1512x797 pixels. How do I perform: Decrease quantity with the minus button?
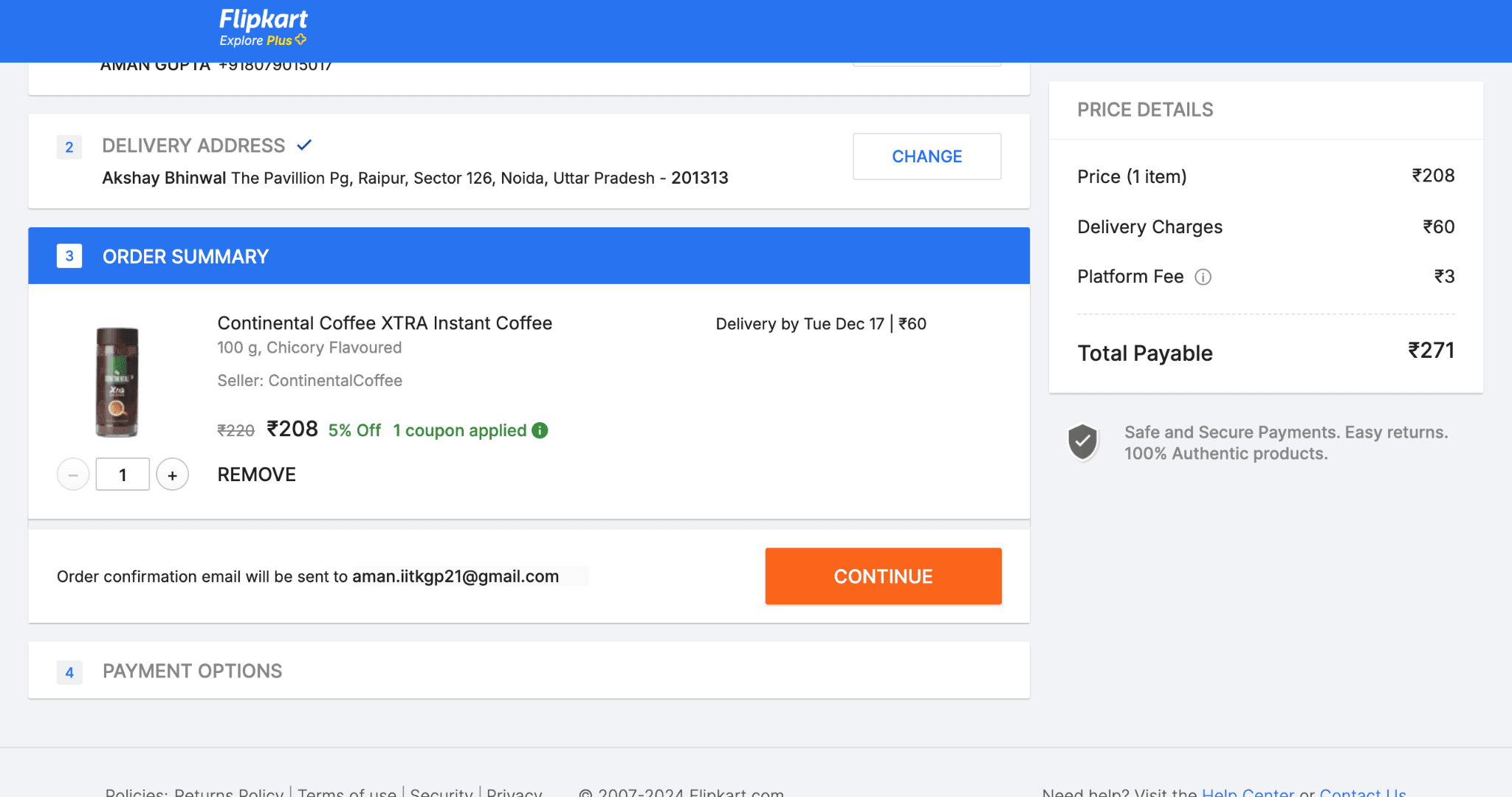pyautogui.click(x=73, y=475)
